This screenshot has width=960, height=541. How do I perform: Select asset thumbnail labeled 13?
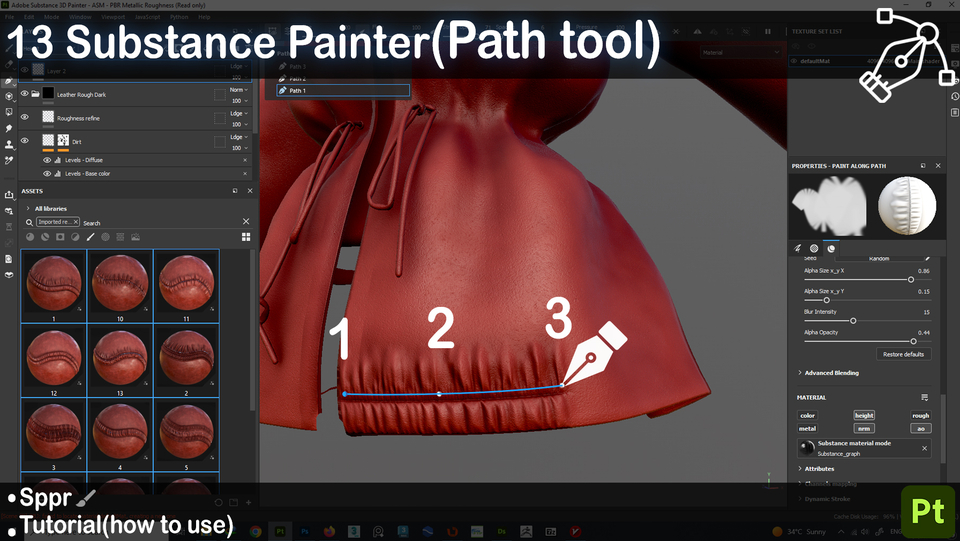[120, 360]
